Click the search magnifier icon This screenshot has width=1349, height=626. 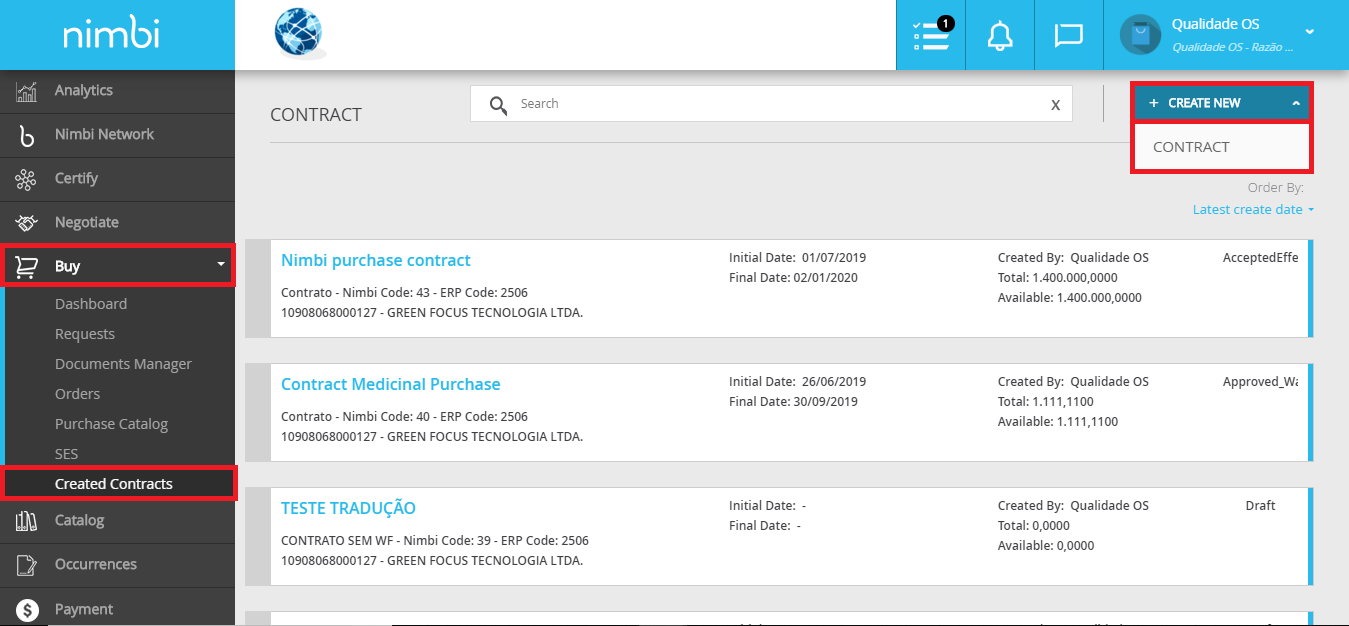click(x=498, y=105)
